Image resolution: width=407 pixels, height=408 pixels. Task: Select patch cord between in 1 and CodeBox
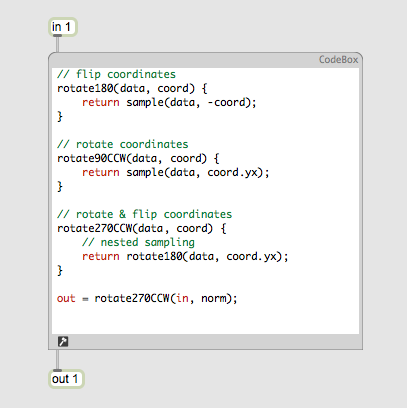click(x=57, y=44)
